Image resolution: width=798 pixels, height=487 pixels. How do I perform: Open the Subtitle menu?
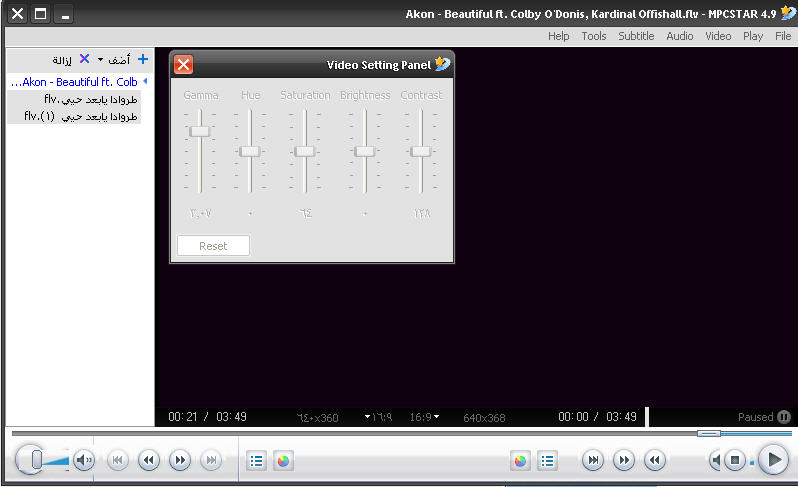click(x=636, y=36)
